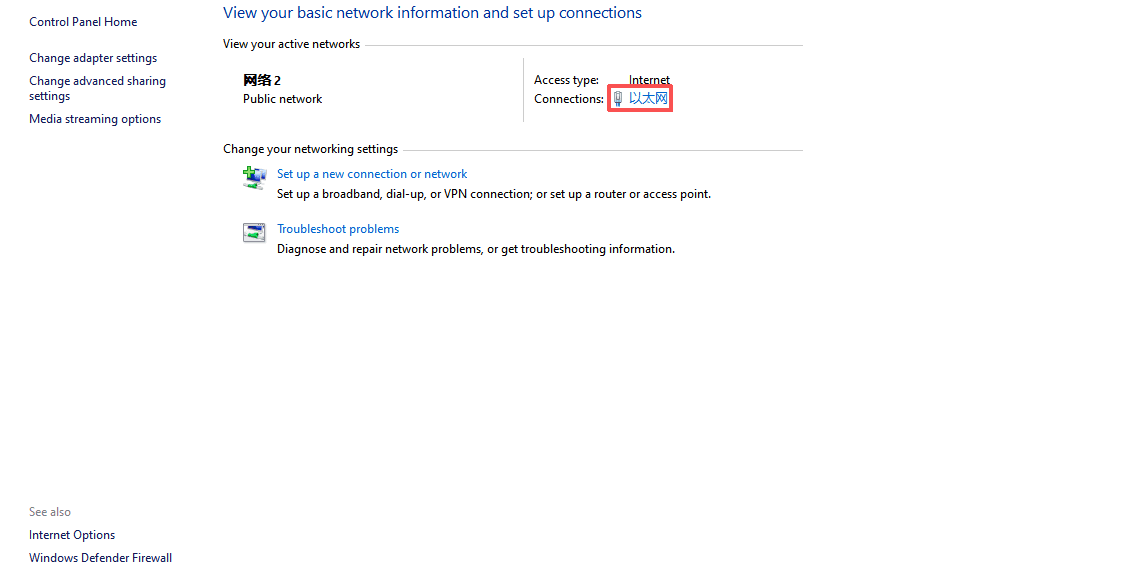Screen dimensions: 1123x585
Task: Click the broadband, dial-up, or VPN description text
Action: [493, 194]
